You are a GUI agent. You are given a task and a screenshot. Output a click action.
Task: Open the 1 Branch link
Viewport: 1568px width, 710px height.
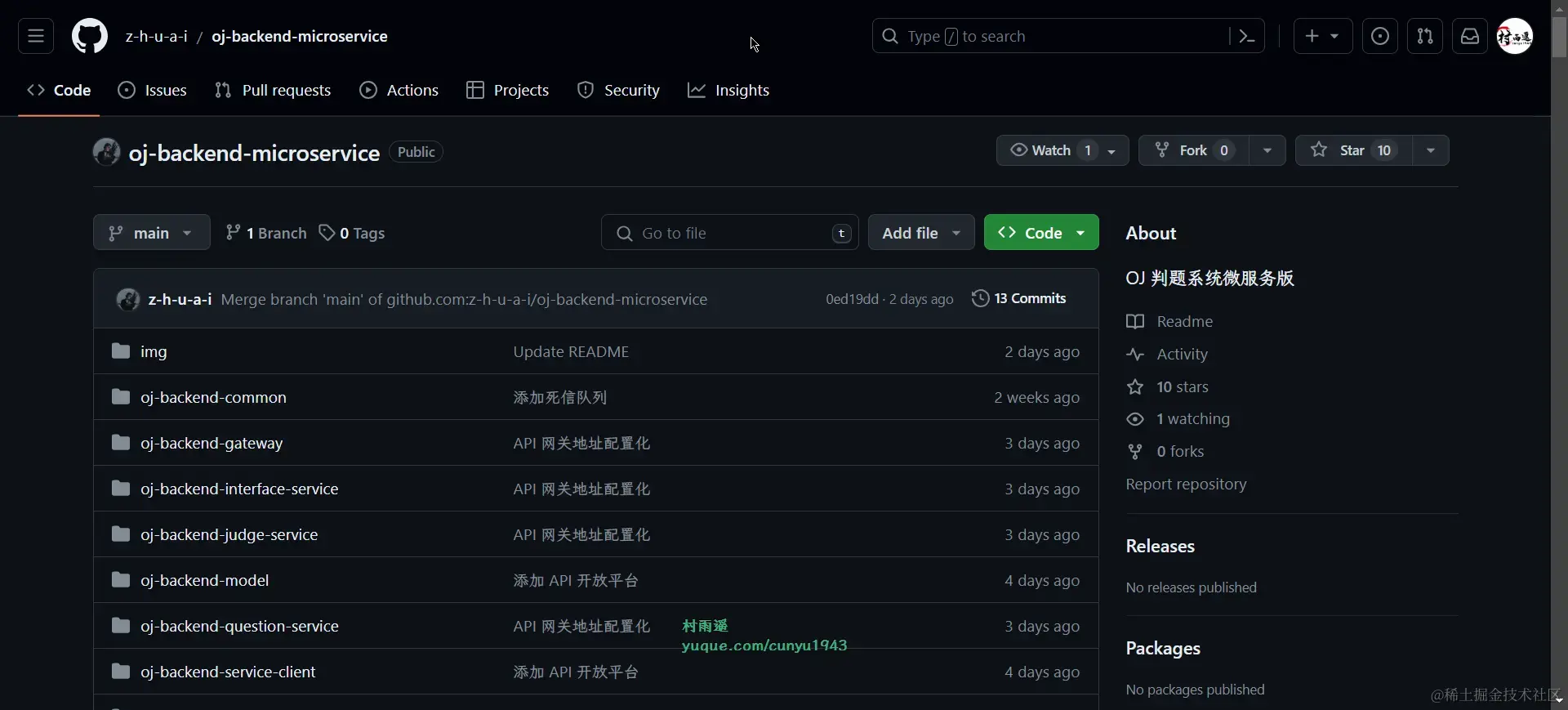point(266,233)
